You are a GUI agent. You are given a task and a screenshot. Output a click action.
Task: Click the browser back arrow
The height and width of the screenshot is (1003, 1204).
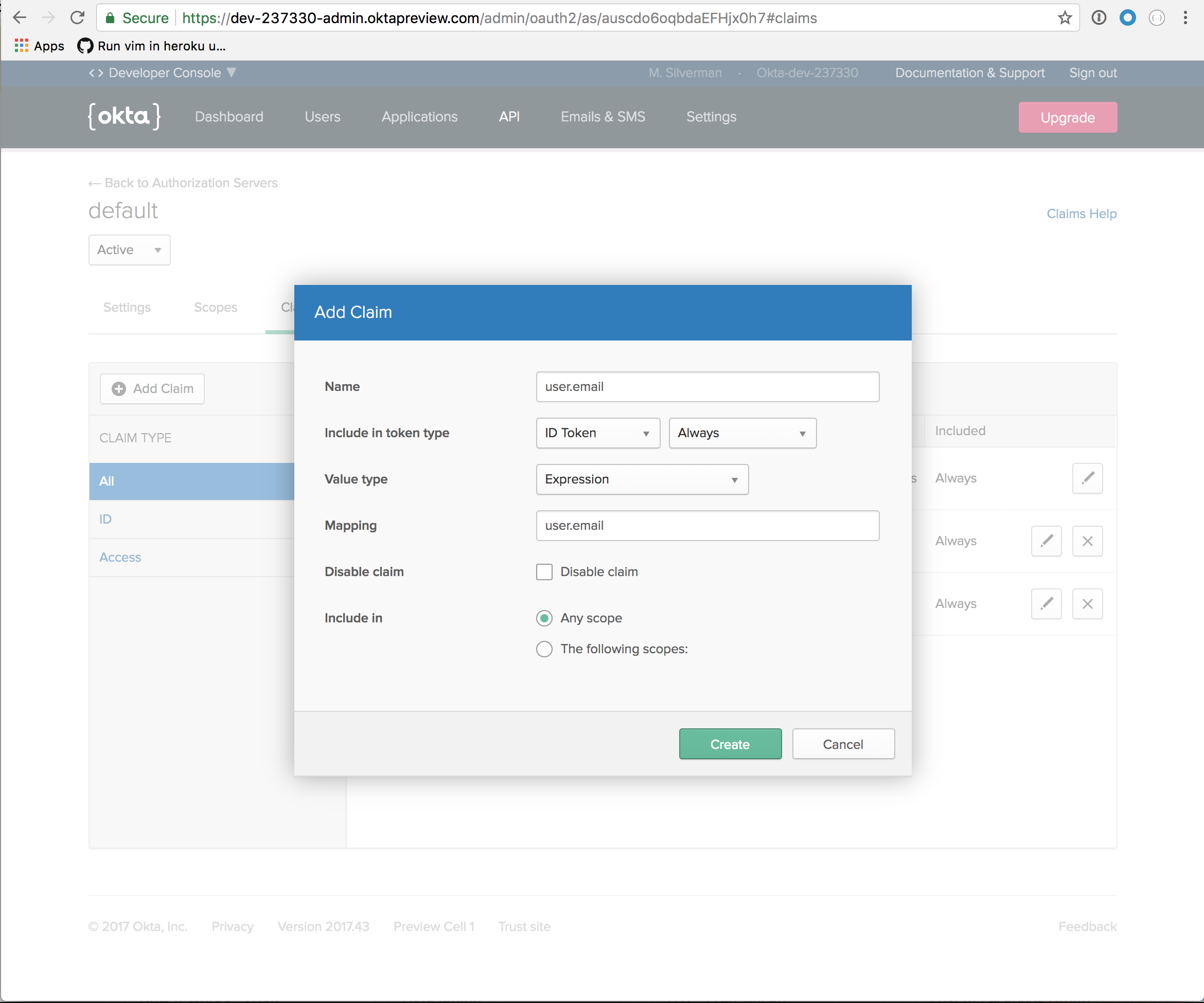(20, 18)
